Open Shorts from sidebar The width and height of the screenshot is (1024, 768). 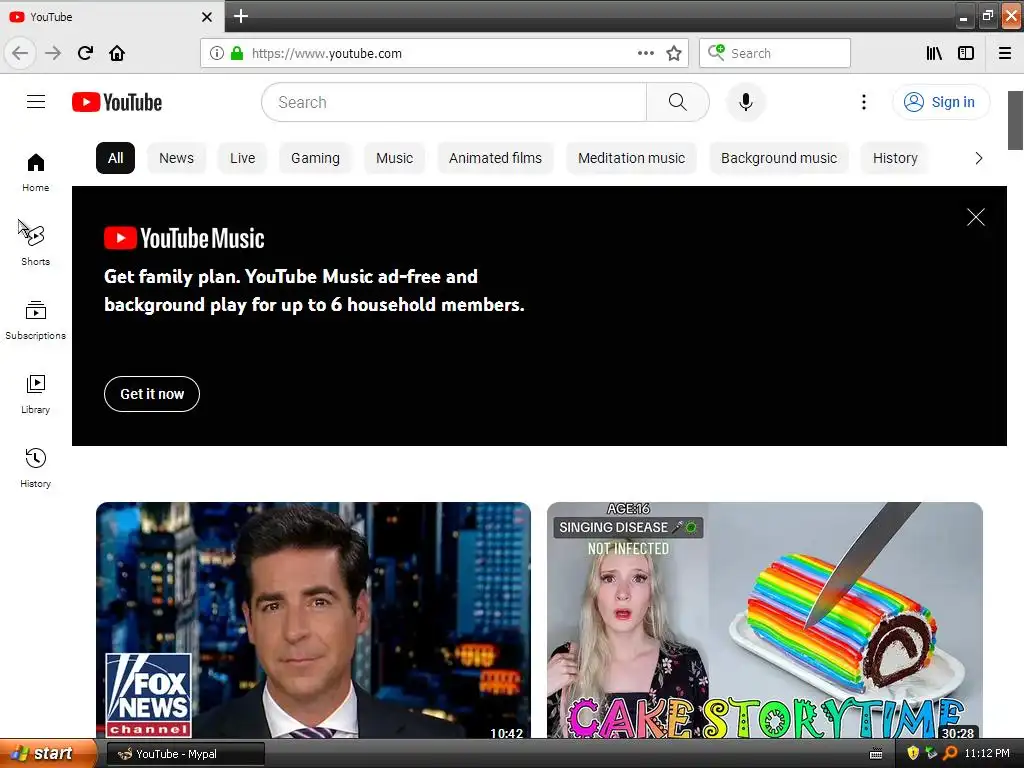point(35,246)
